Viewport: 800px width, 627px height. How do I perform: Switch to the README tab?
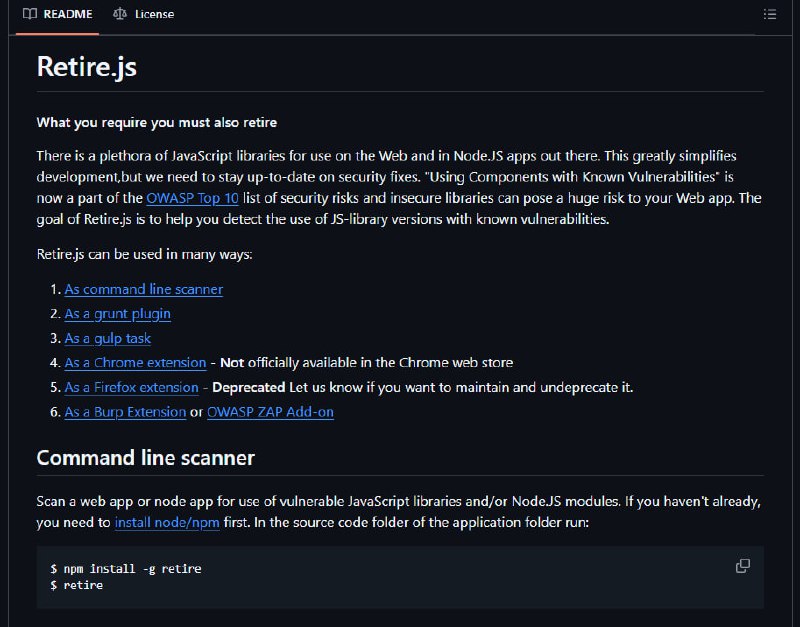click(x=57, y=14)
